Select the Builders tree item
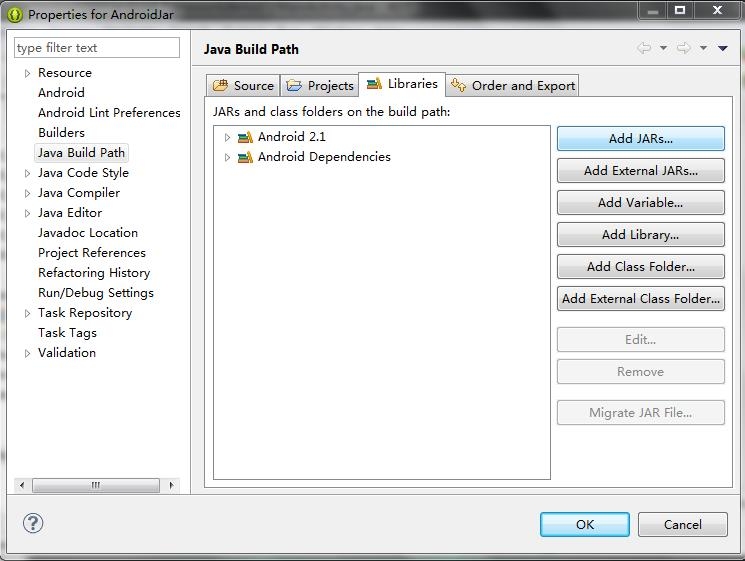 [61, 133]
